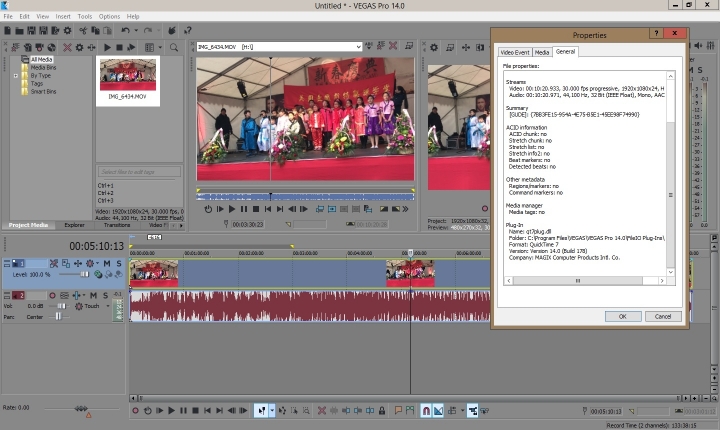The width and height of the screenshot is (720, 430).
Task: Open the edit tool options dropdown arrow
Action: (272, 411)
